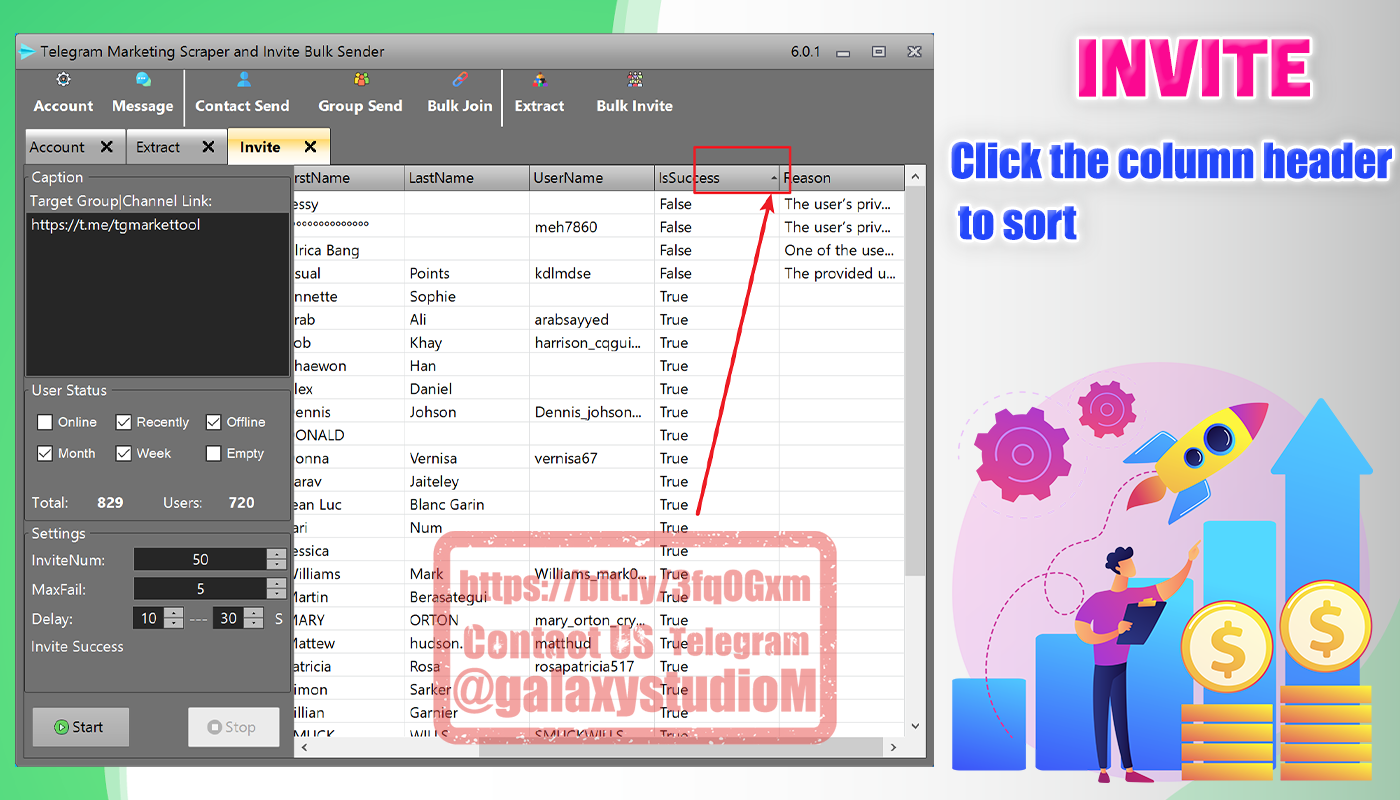Screen dimensions: 1400x800
Task: Decrease the InviteNum value by one
Action: pyautogui.click(x=276, y=565)
